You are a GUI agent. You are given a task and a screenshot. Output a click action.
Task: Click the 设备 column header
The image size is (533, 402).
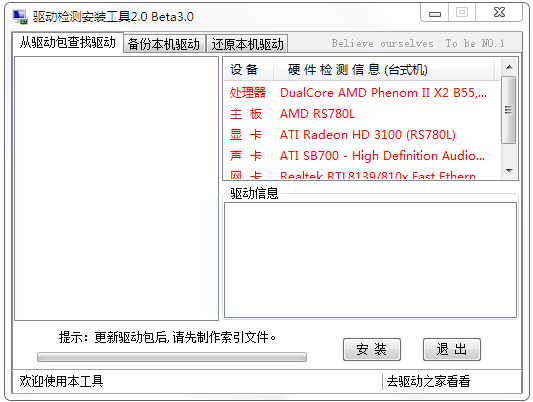pyautogui.click(x=249, y=70)
